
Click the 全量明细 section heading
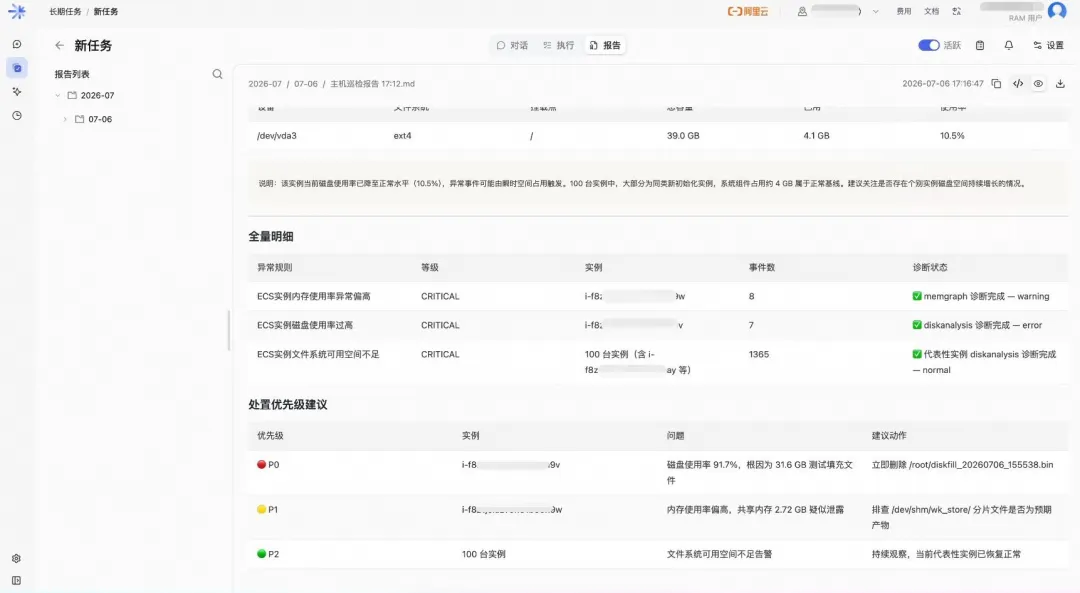(271, 236)
